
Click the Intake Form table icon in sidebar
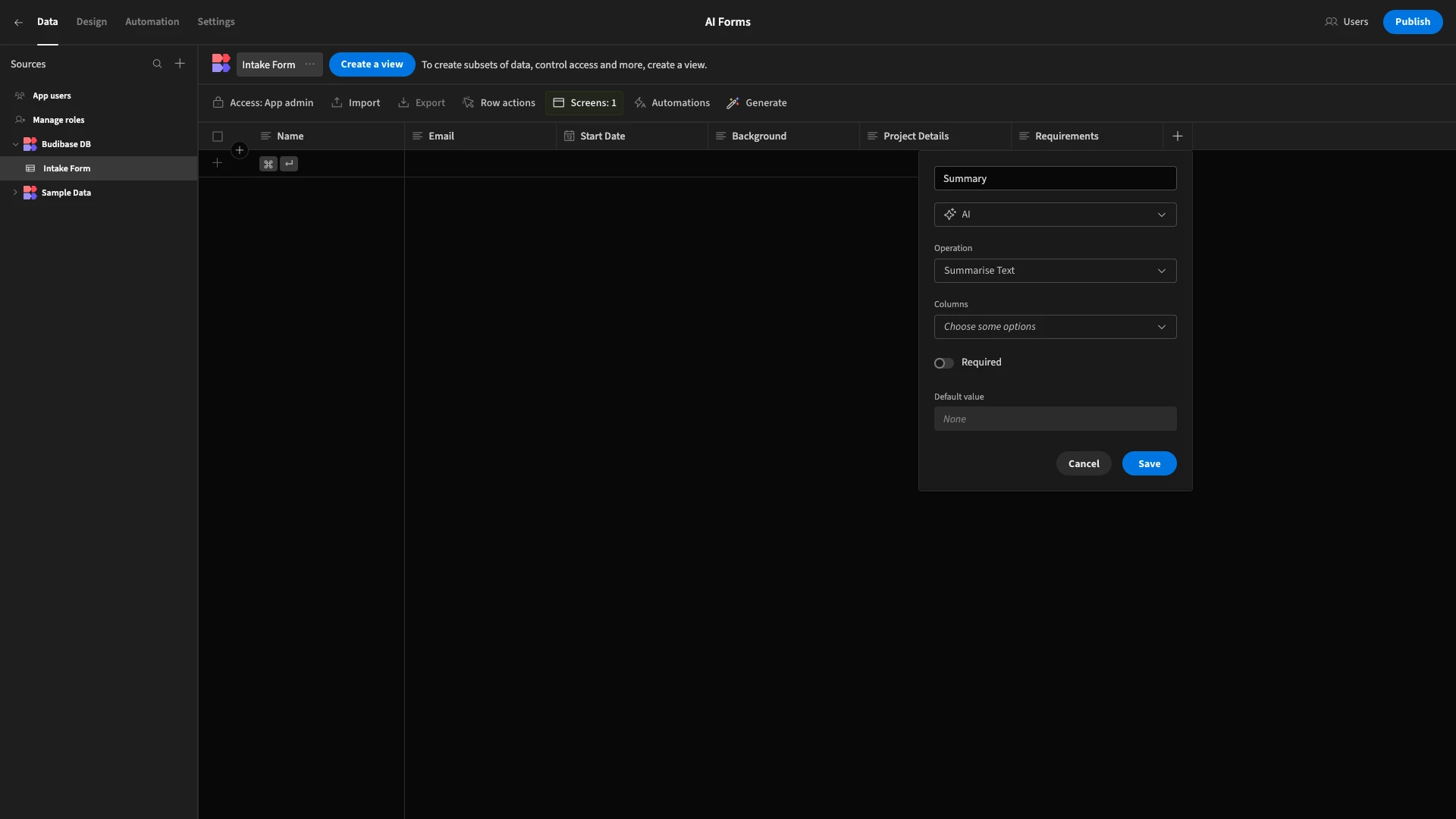pos(30,168)
